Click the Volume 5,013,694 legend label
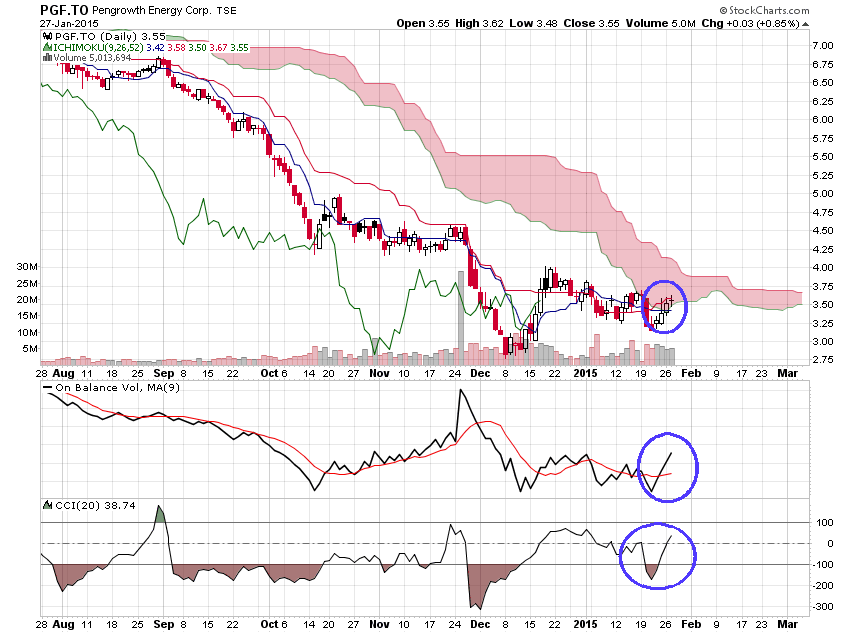This screenshot has width=850, height=633. [92, 57]
